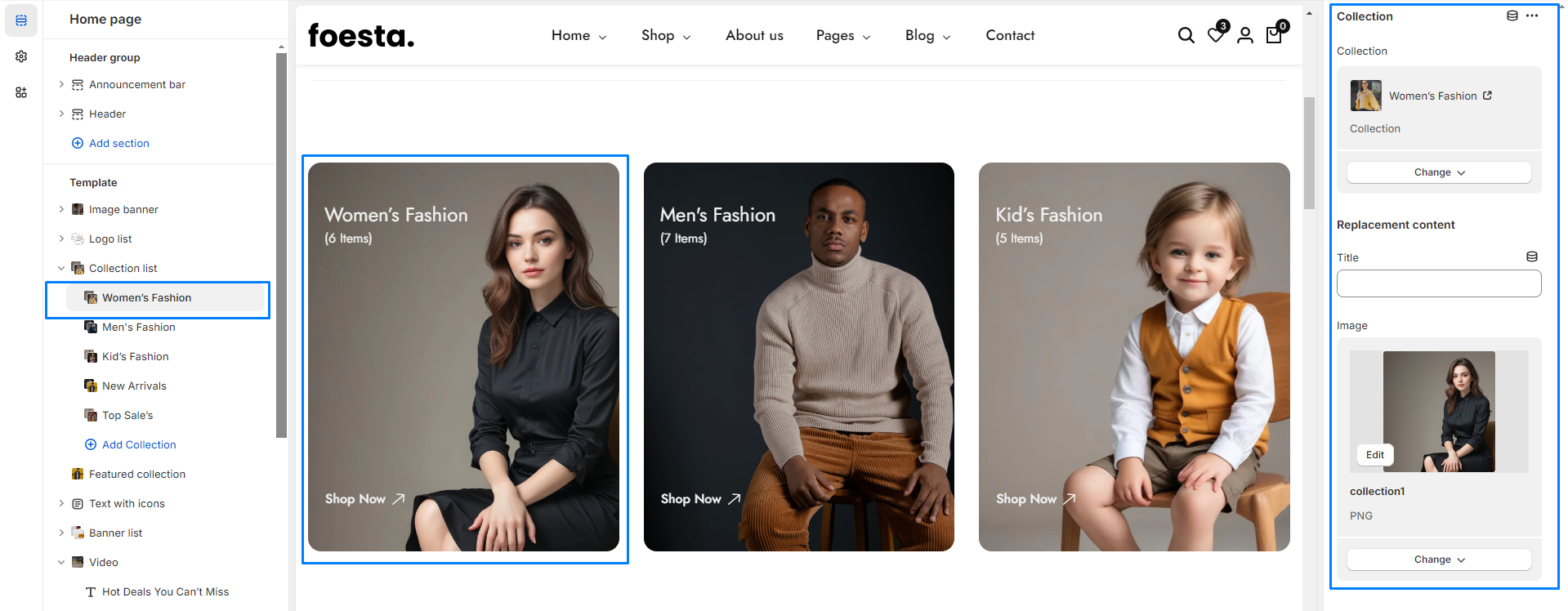Screen dimensions: 1568x611
Task: Click the Add Collection link
Action: pos(139,444)
